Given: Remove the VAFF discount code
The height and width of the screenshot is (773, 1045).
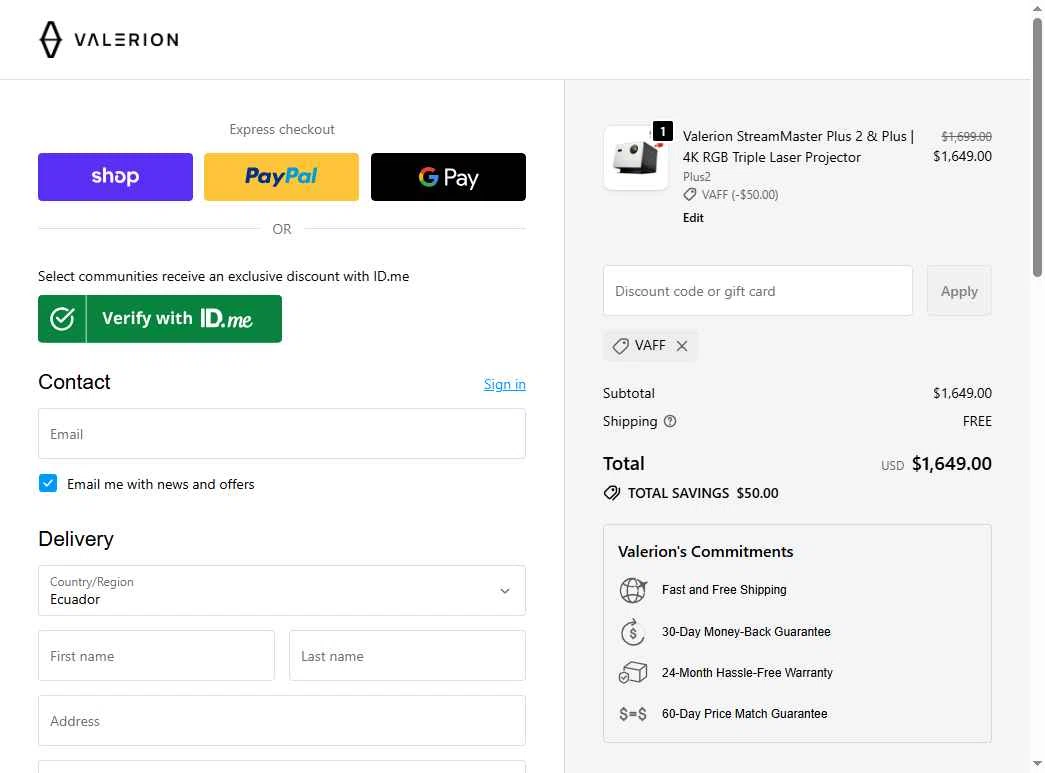Looking at the screenshot, I should tap(682, 346).
